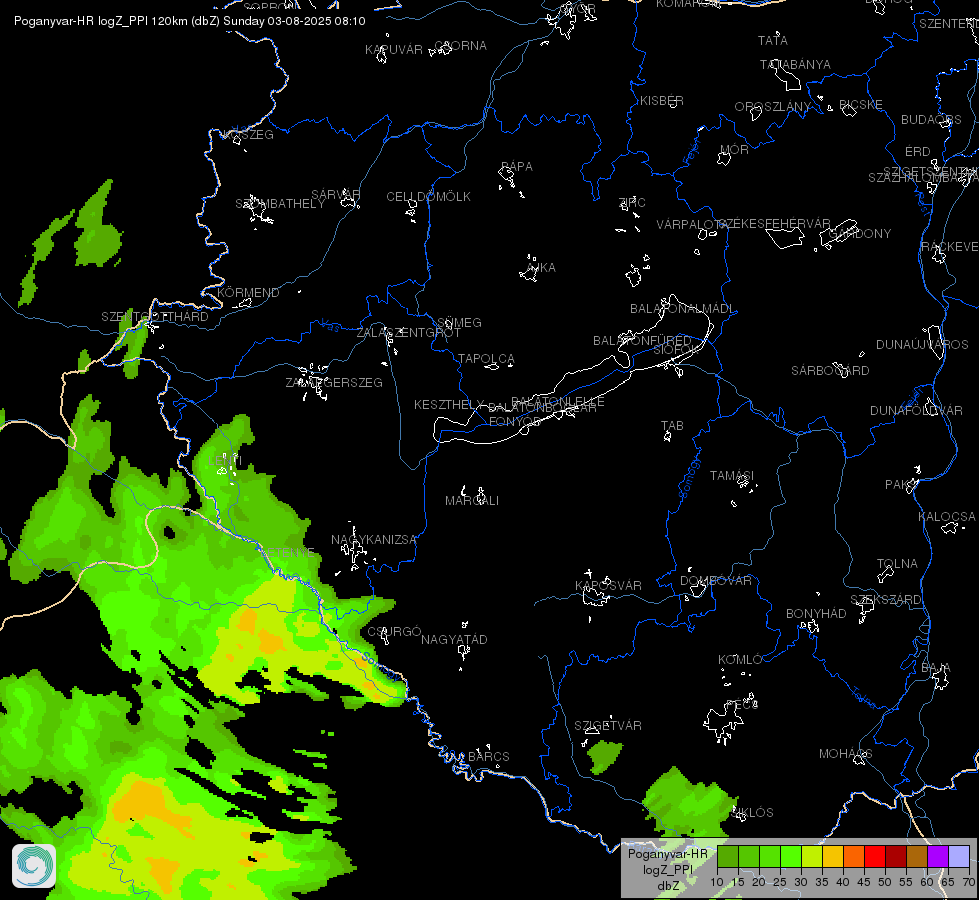
Task: Click the PÁPA city label
Action: [516, 167]
